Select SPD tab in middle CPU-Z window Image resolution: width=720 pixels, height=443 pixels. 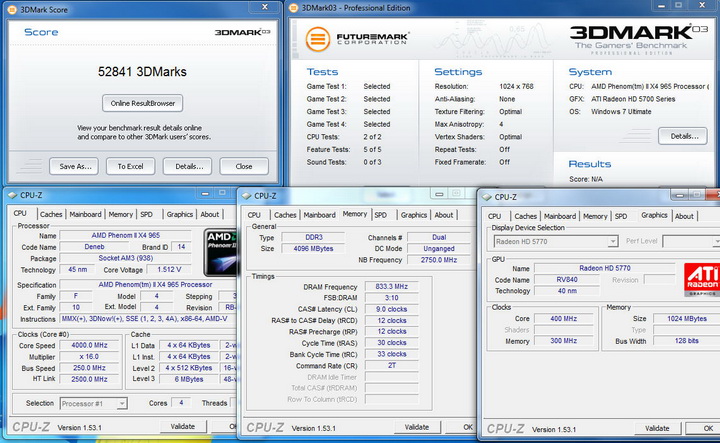point(381,215)
